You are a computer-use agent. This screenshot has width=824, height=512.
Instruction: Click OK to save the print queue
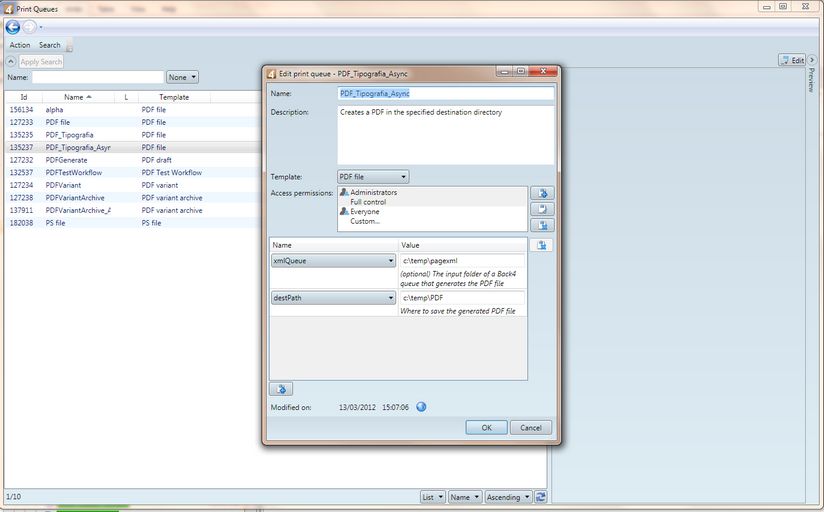tap(487, 427)
